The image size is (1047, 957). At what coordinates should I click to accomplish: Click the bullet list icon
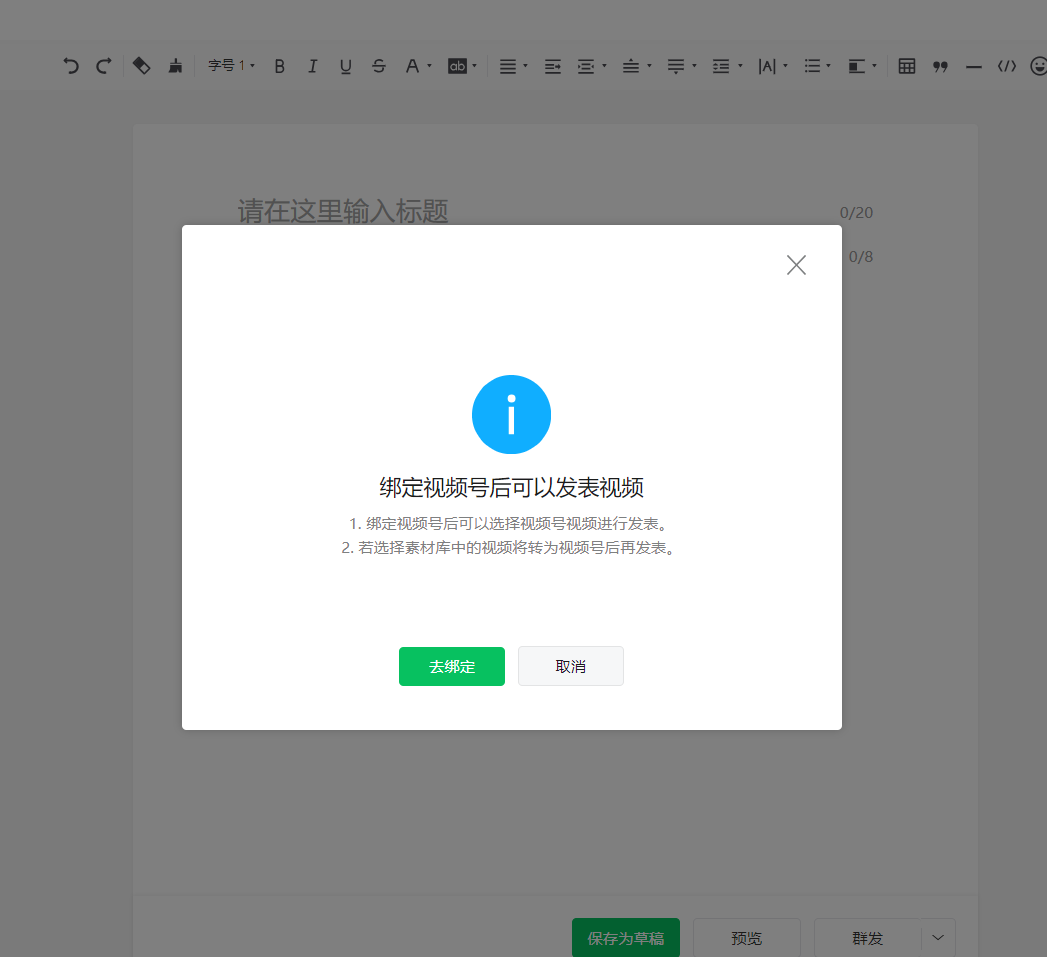812,66
